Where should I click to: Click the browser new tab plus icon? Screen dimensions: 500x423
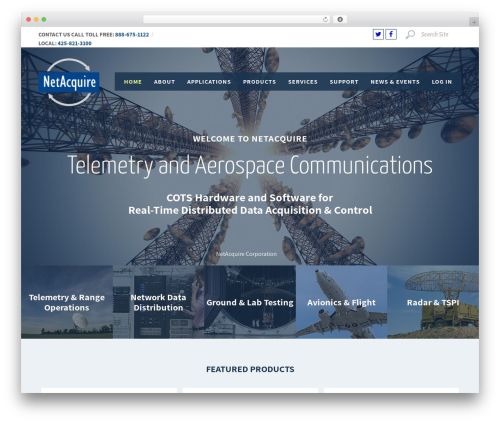[474, 22]
